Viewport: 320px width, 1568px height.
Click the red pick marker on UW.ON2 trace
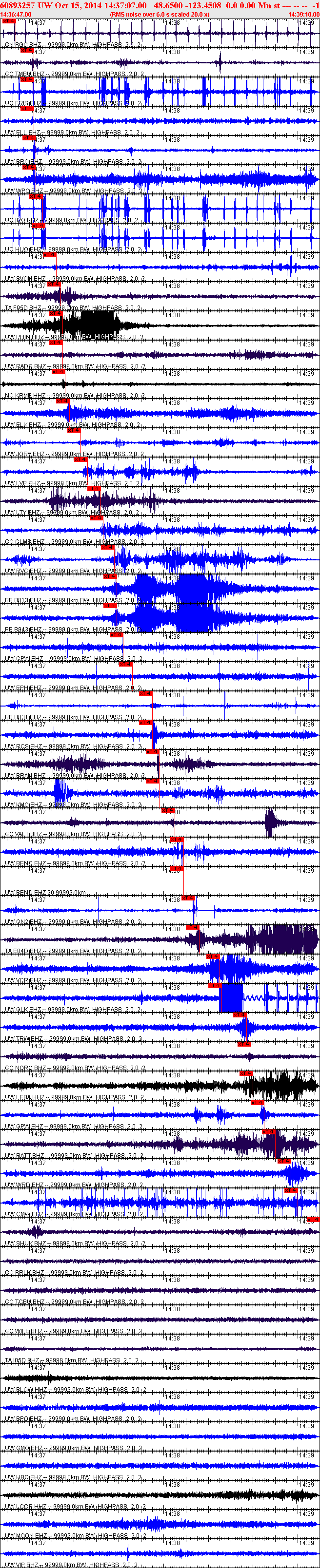(x=188, y=899)
